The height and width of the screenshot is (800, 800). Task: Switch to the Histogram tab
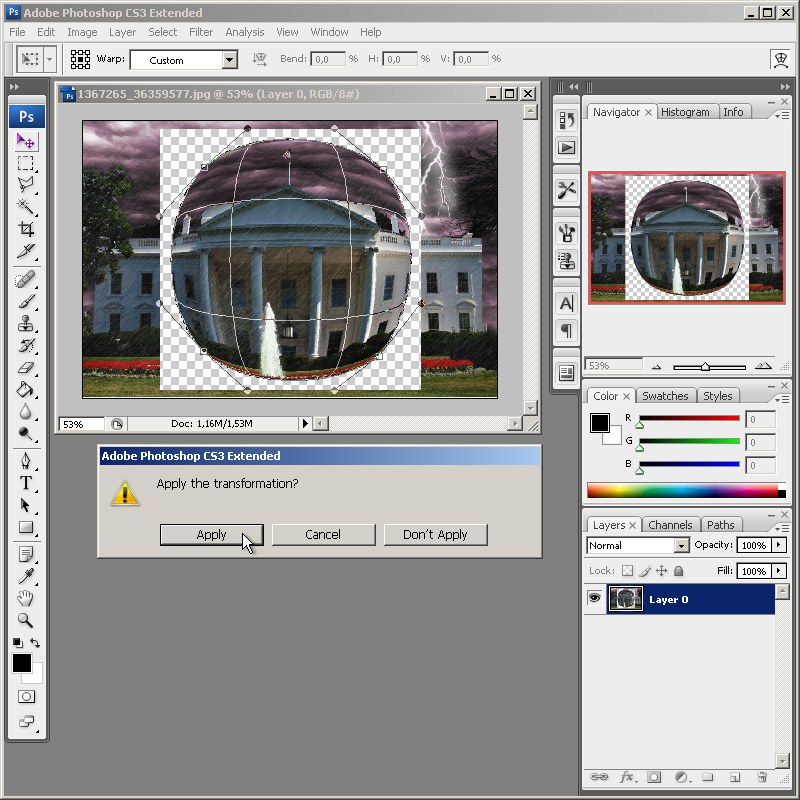(685, 112)
